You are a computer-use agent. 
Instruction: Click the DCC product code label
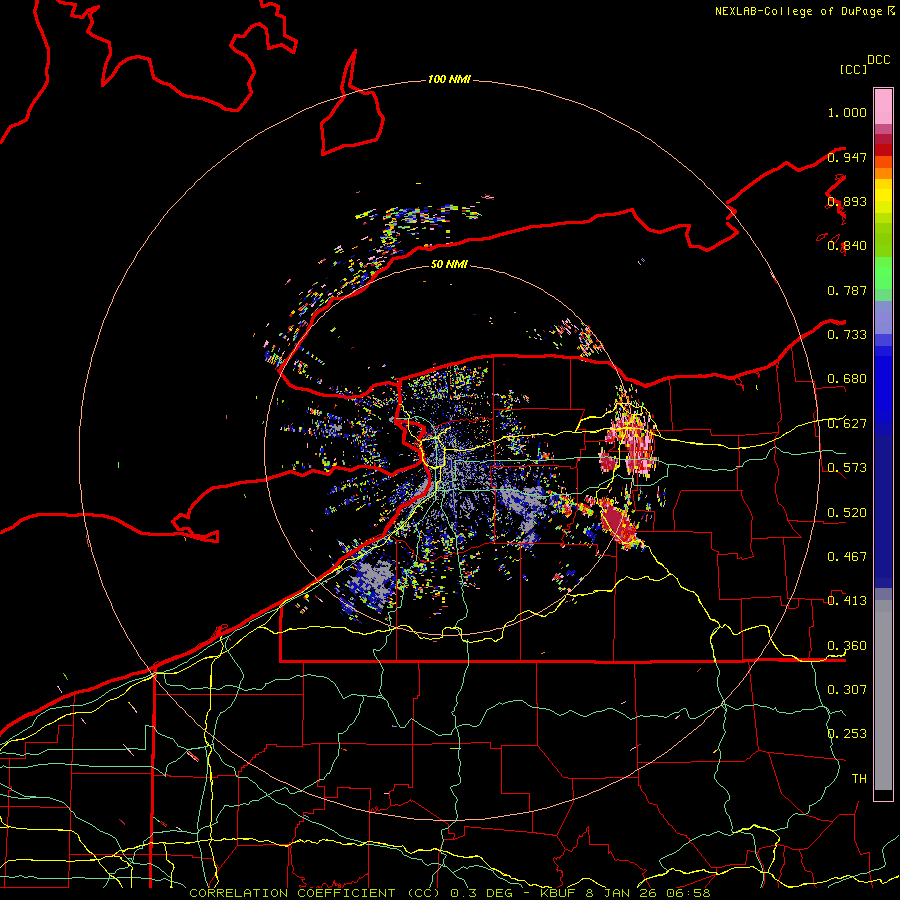coord(878,60)
